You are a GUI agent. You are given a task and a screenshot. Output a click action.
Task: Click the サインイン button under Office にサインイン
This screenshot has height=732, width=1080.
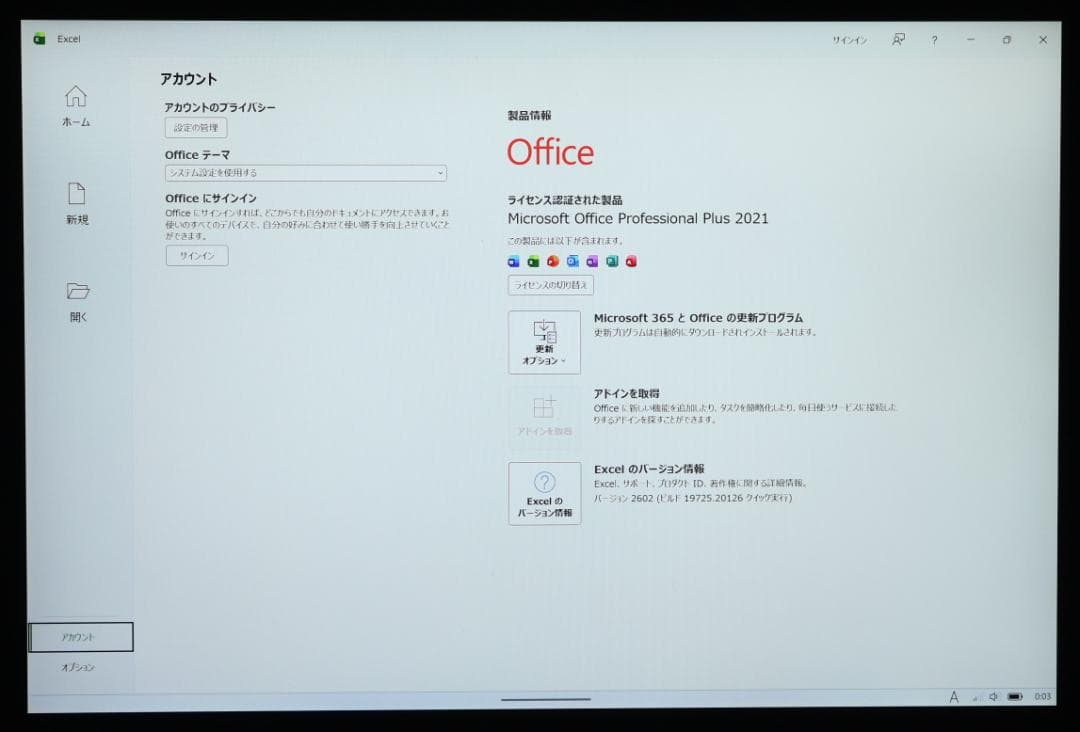197,255
